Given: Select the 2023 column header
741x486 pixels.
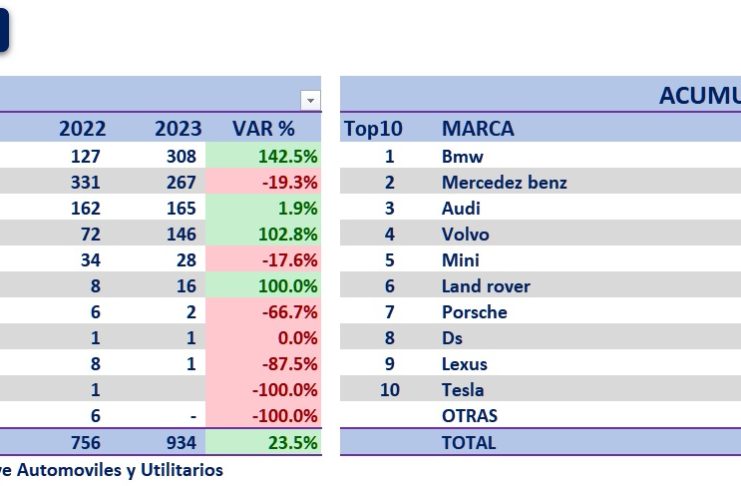Looking at the screenshot, I should tap(178, 129).
